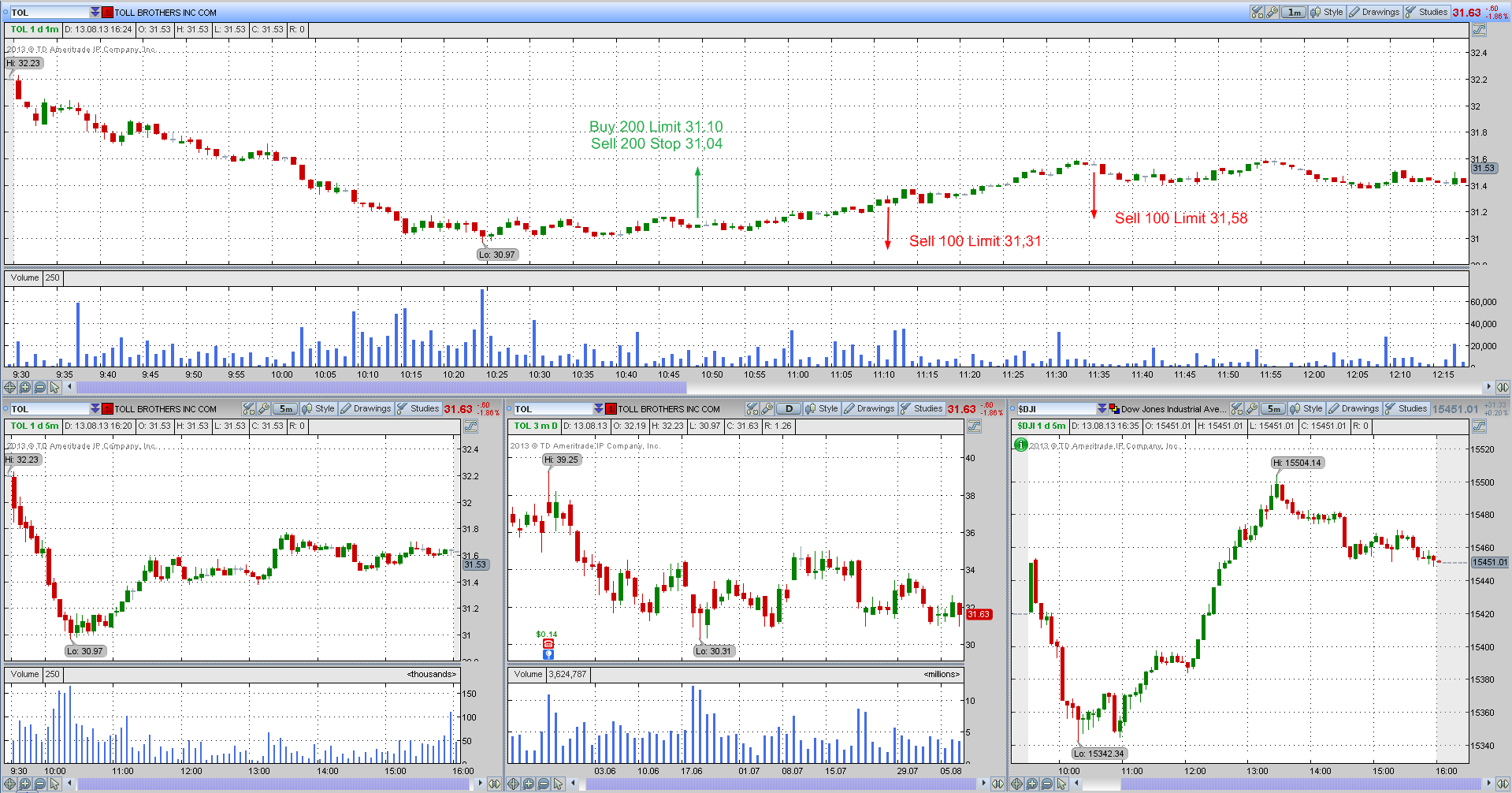
Task: Click the pointer tool below TOL 5m chart
Action: click(54, 784)
